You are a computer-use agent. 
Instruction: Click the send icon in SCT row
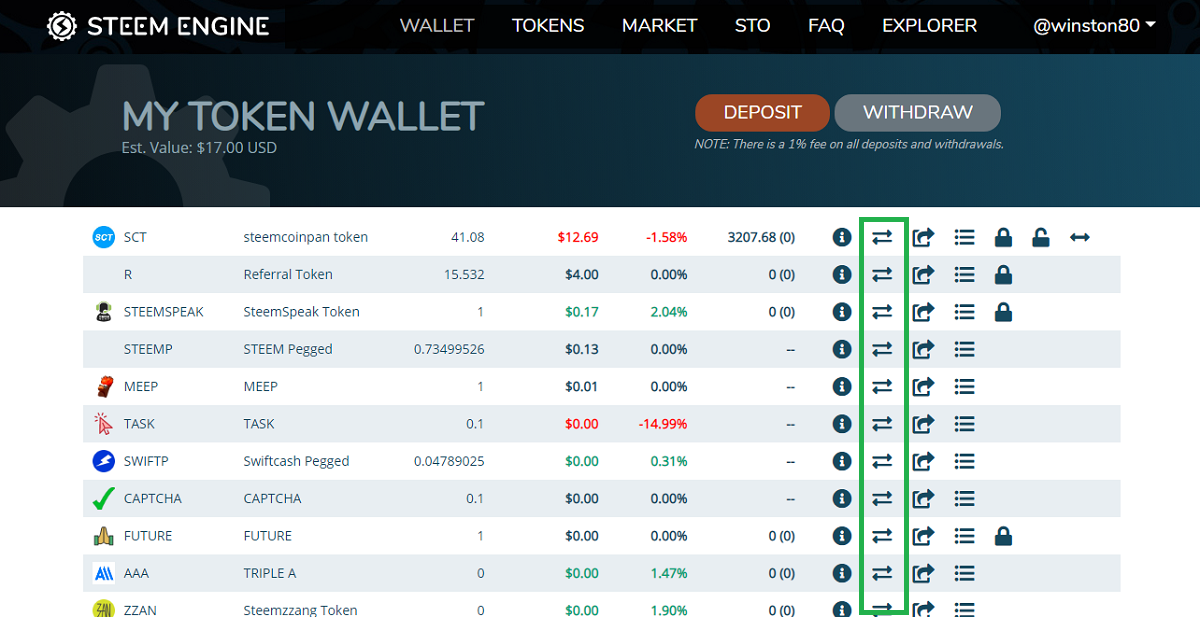click(924, 237)
